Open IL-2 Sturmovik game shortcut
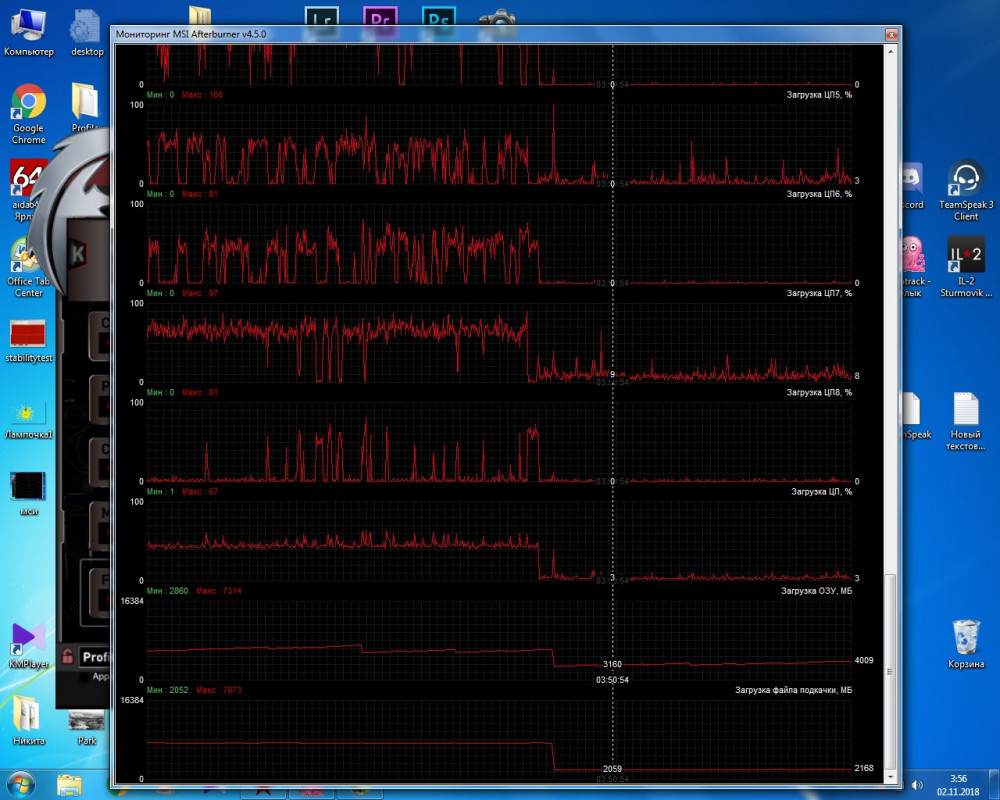 tap(966, 256)
